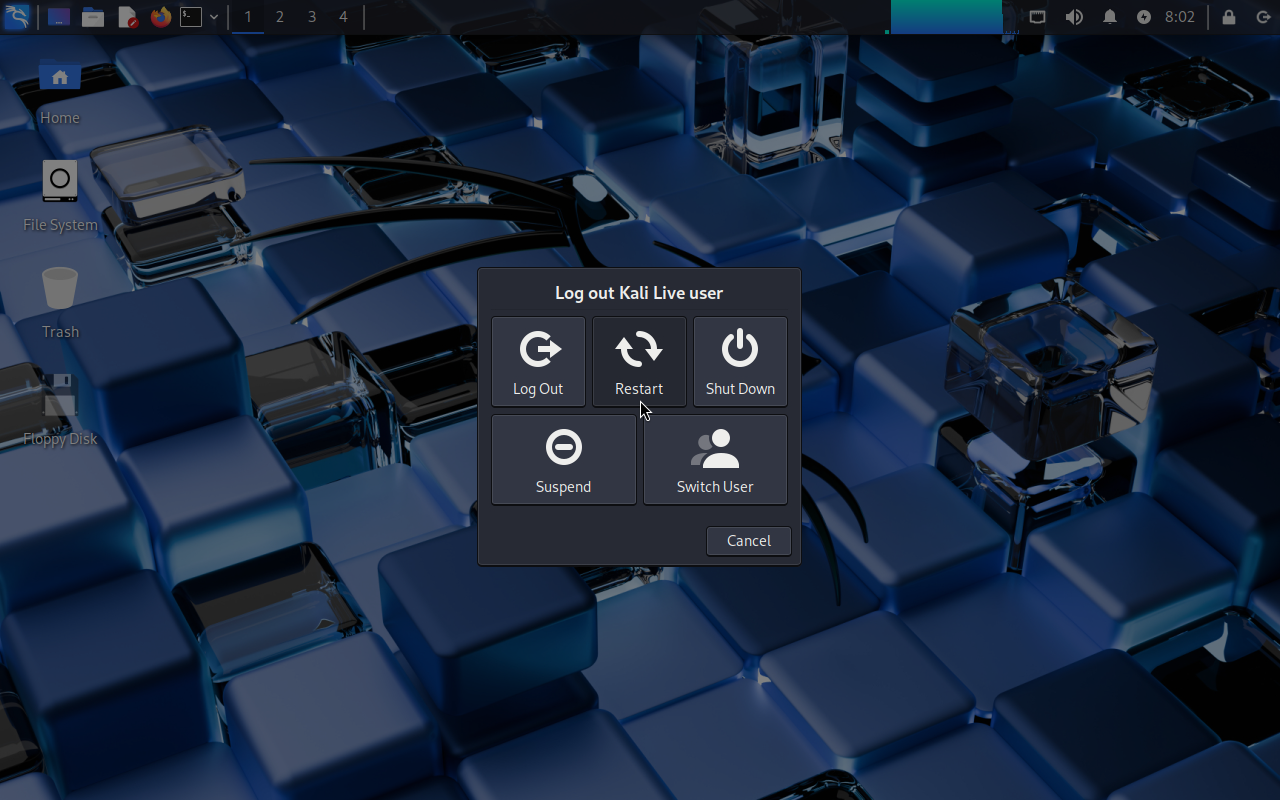The image size is (1280, 800).
Task: Select the Suspend option
Action: [x=563, y=459]
